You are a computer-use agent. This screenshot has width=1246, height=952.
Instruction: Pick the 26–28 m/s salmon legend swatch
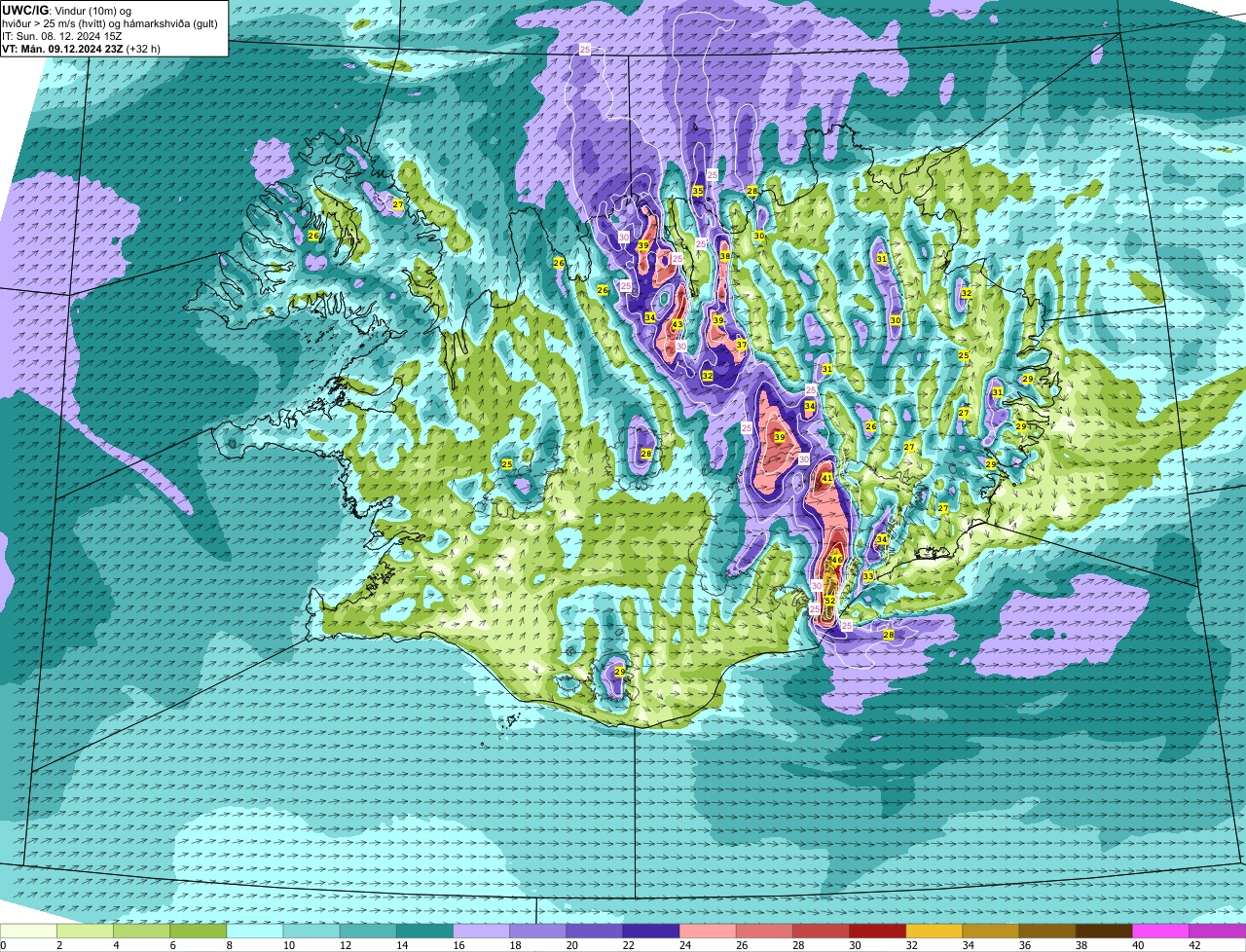tap(765, 932)
